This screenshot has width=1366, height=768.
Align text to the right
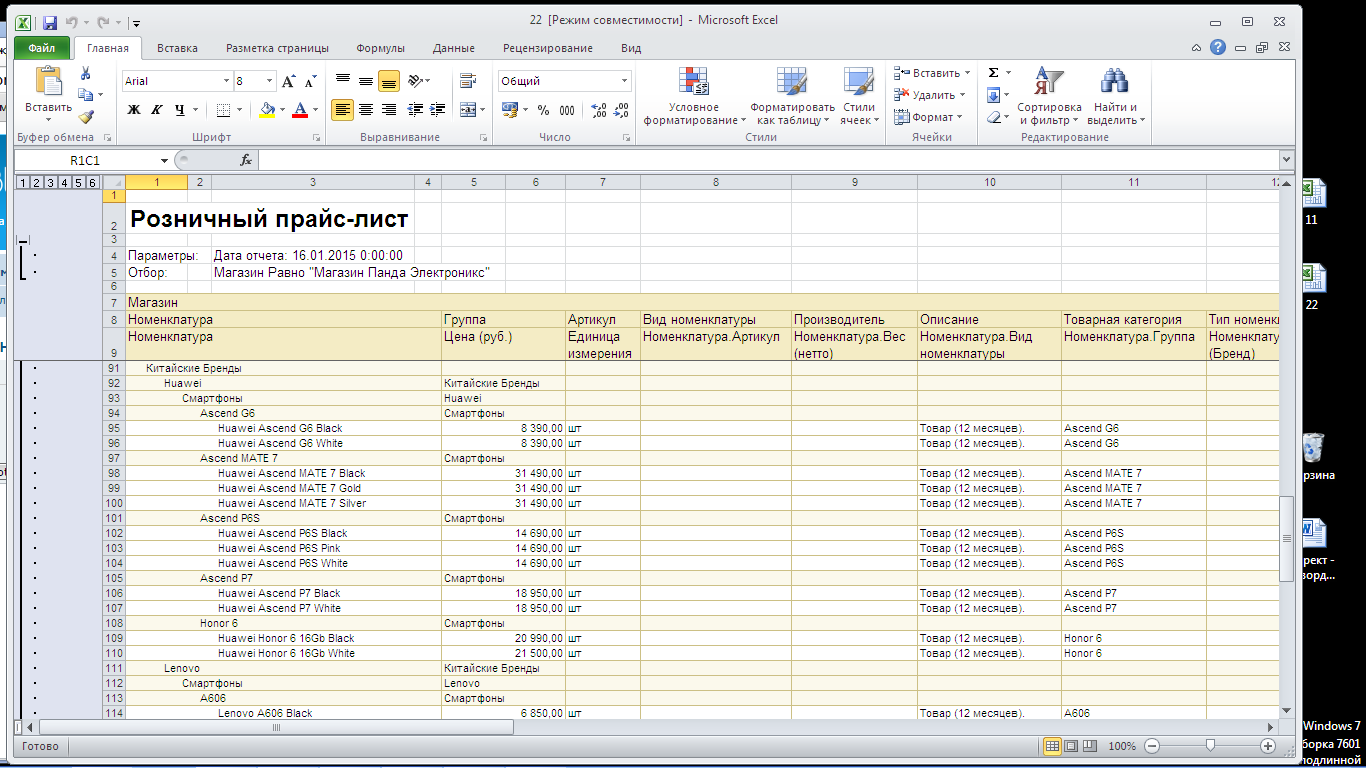tap(389, 110)
